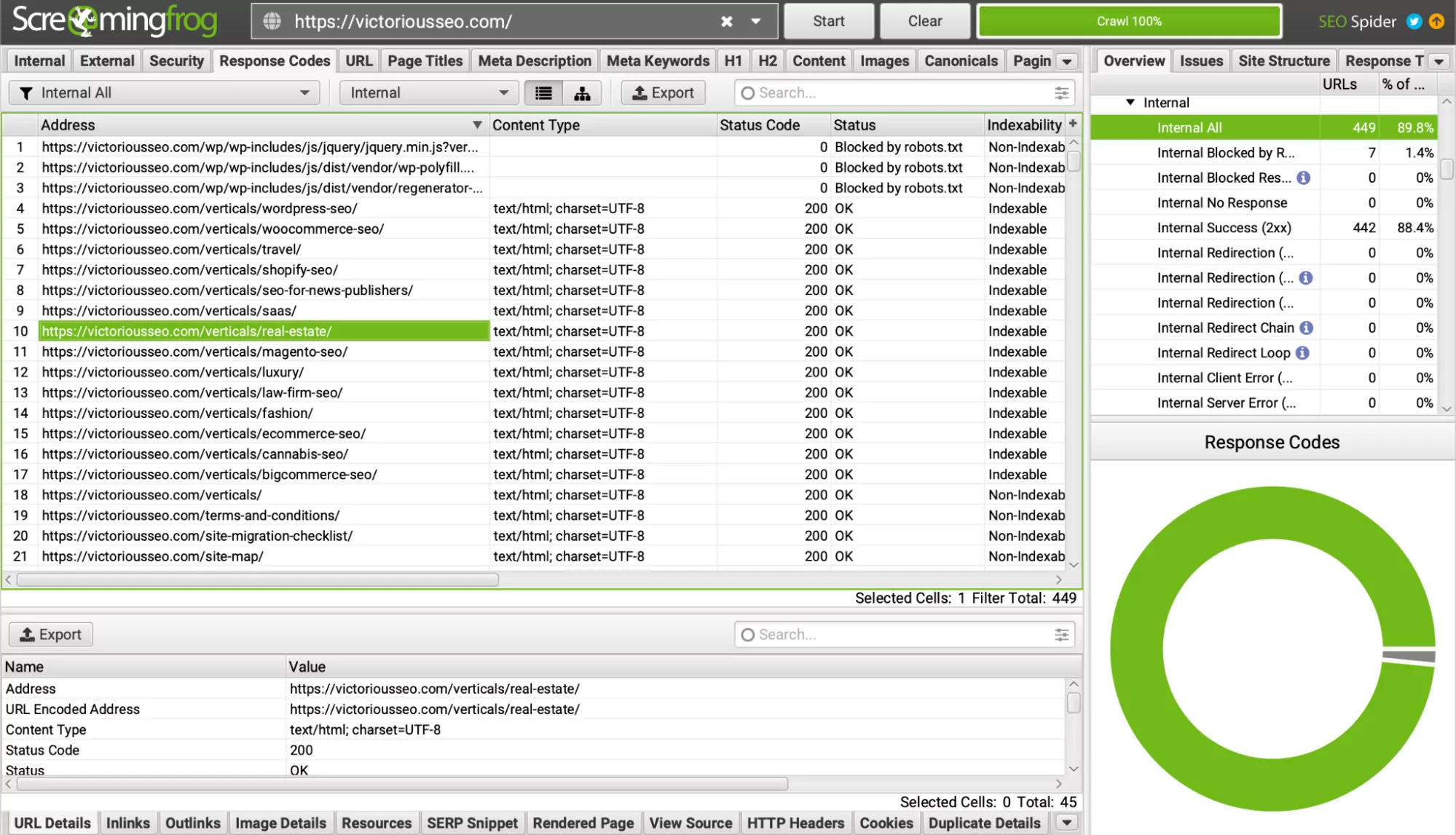Select Internal Success (2xx) row
This screenshot has height=835, width=1456.
coord(1264,228)
